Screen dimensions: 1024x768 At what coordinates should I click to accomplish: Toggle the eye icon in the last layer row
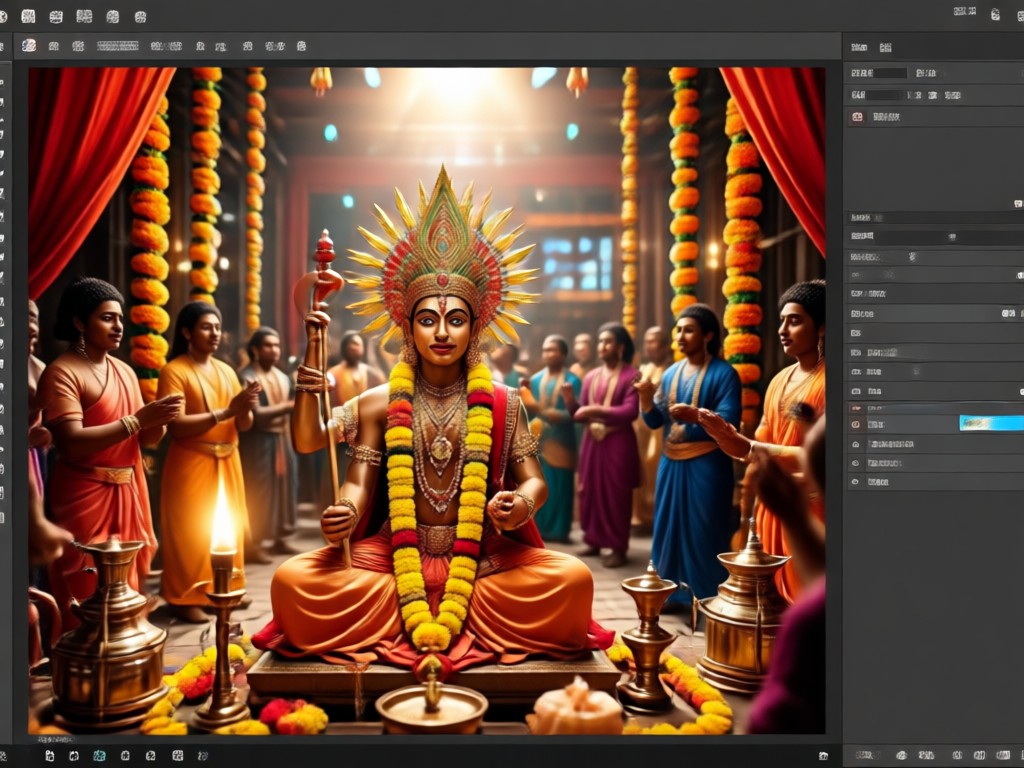tap(856, 482)
